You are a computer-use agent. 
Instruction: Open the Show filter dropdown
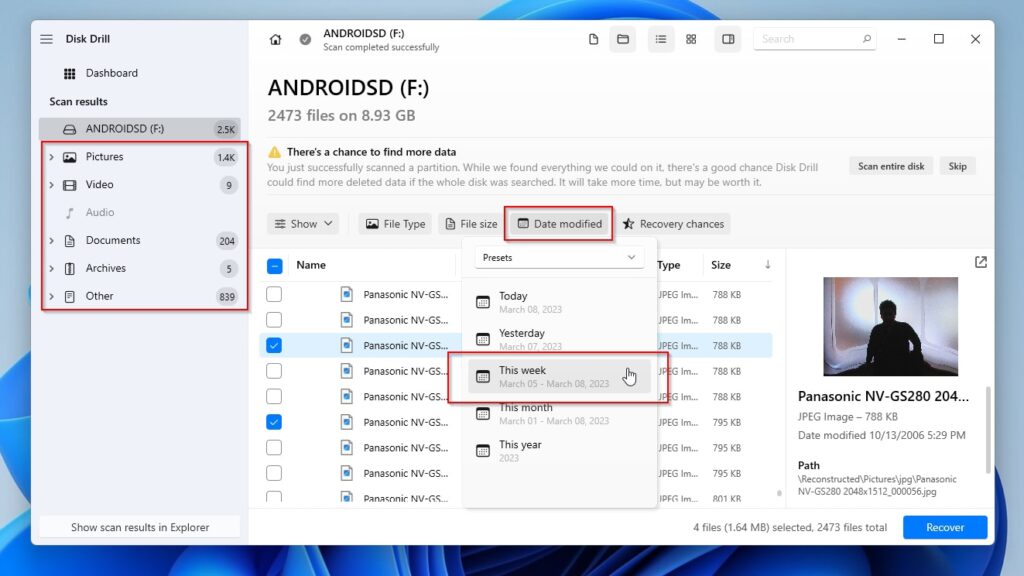[303, 224]
